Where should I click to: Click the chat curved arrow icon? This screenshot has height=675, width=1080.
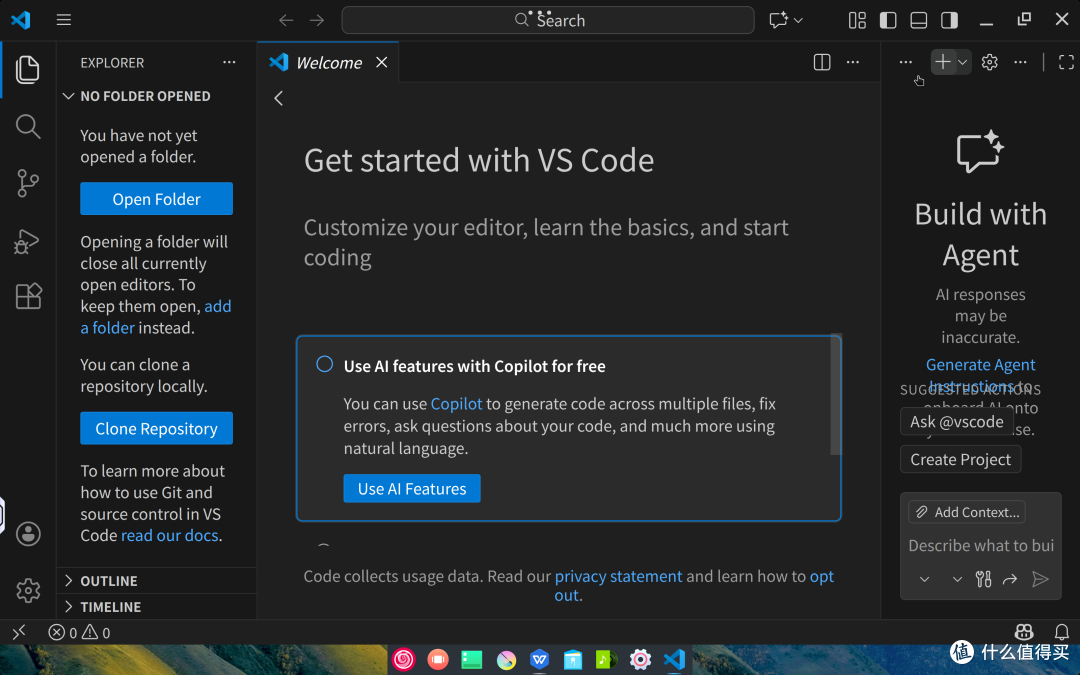click(1010, 579)
